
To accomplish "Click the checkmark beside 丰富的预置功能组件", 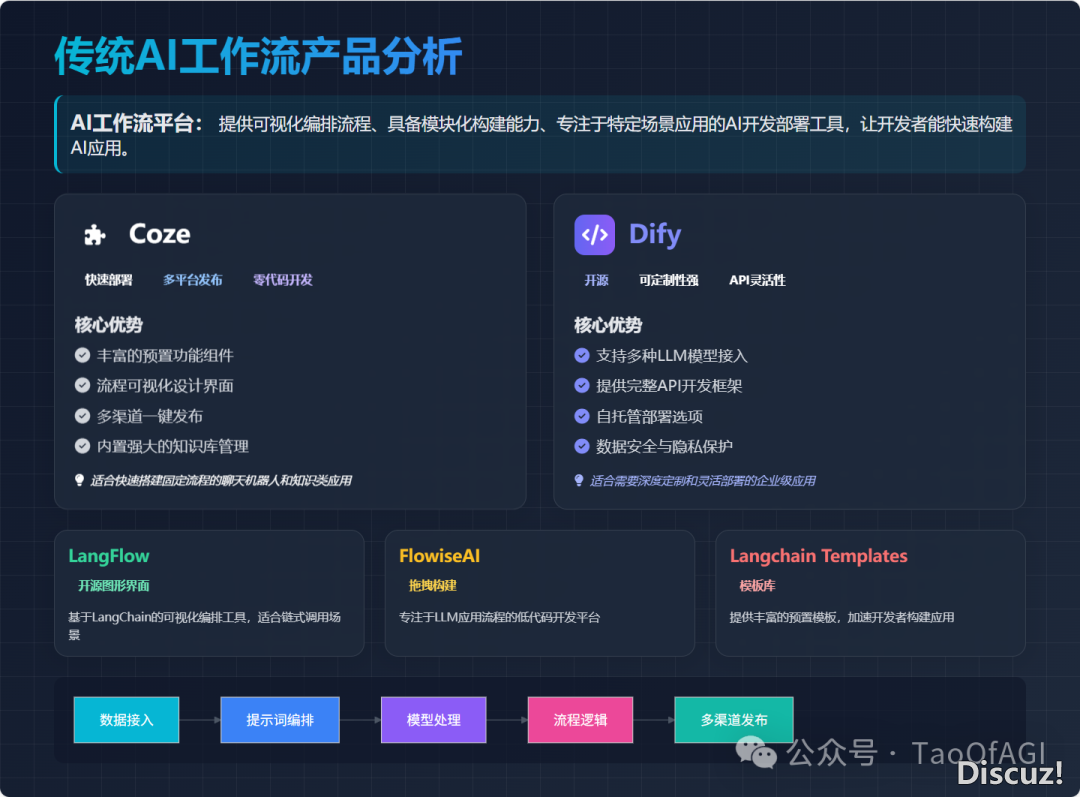I will (x=83, y=355).
